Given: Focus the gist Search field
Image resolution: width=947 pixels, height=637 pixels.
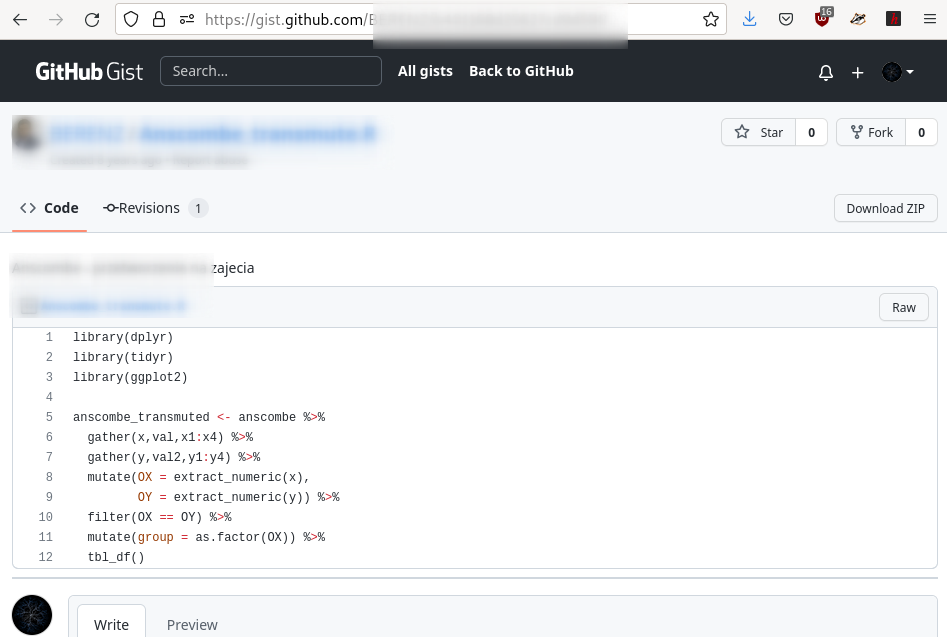Looking at the screenshot, I should pos(271,71).
